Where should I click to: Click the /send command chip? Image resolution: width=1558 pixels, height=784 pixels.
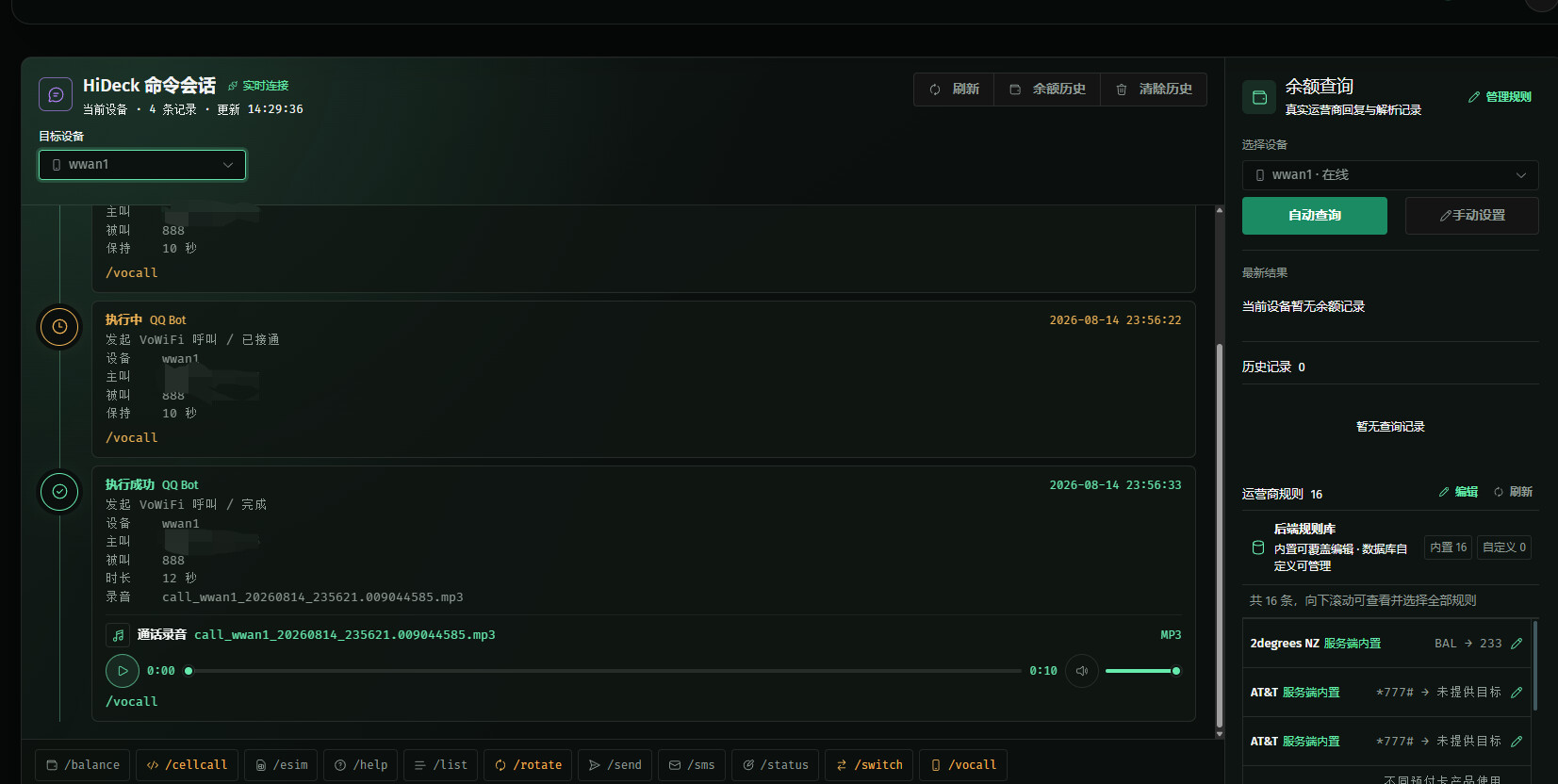click(x=615, y=765)
